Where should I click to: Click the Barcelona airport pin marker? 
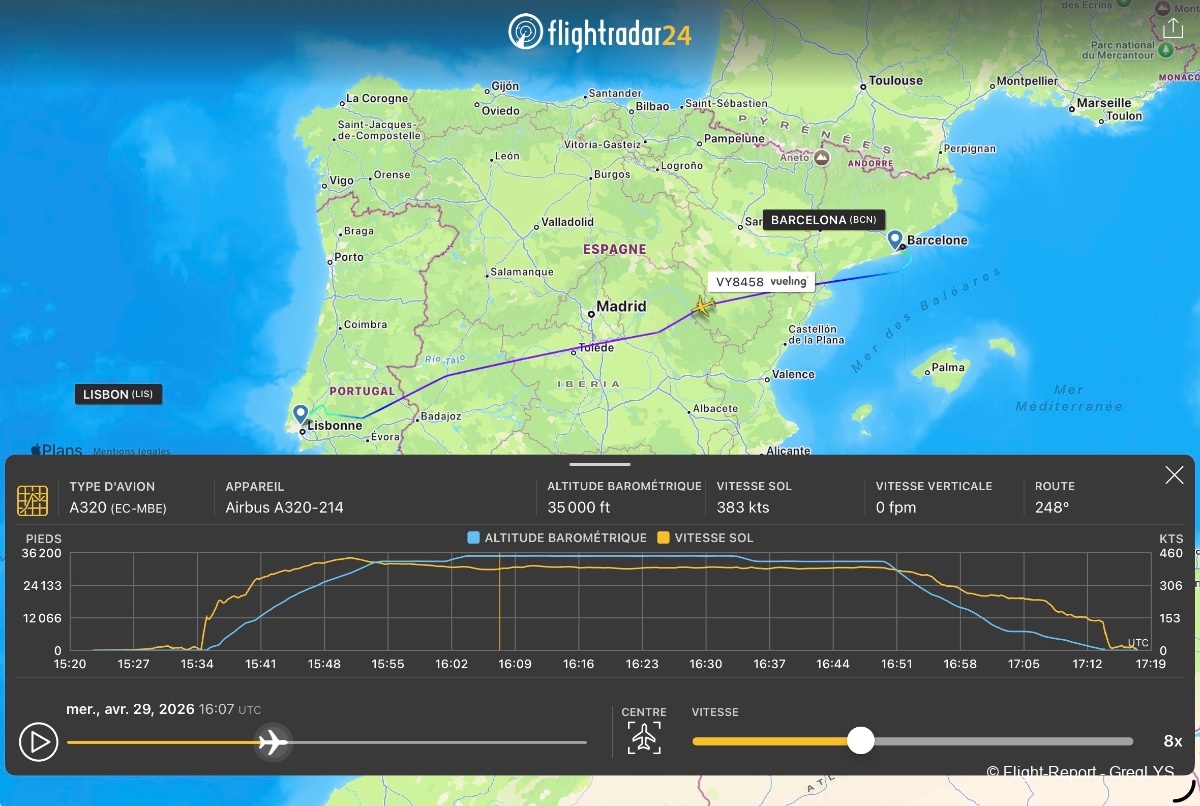pyautogui.click(x=895, y=239)
